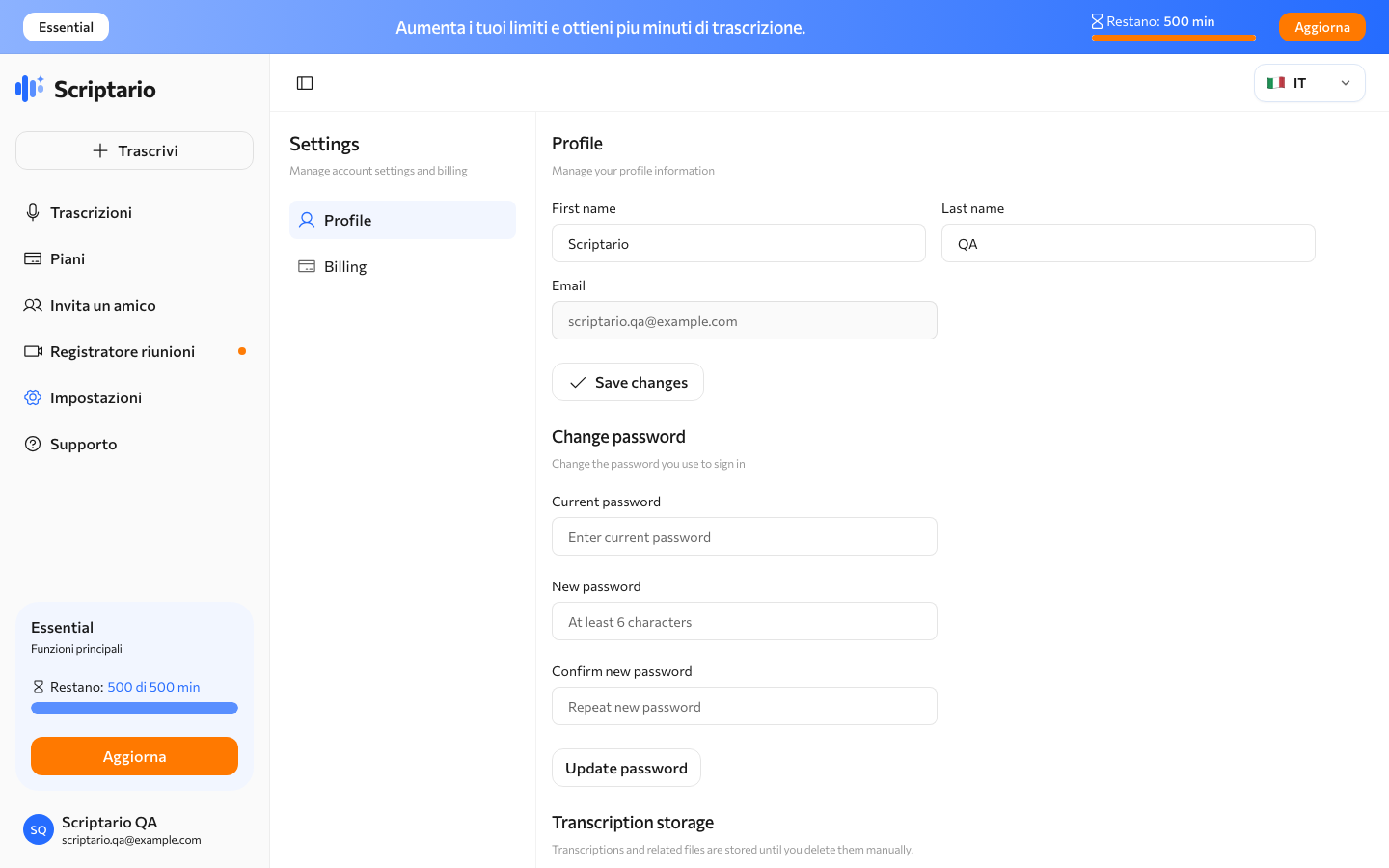This screenshot has height=868, width=1389.
Task: Click the 'Change password' heading
Action: (618, 436)
